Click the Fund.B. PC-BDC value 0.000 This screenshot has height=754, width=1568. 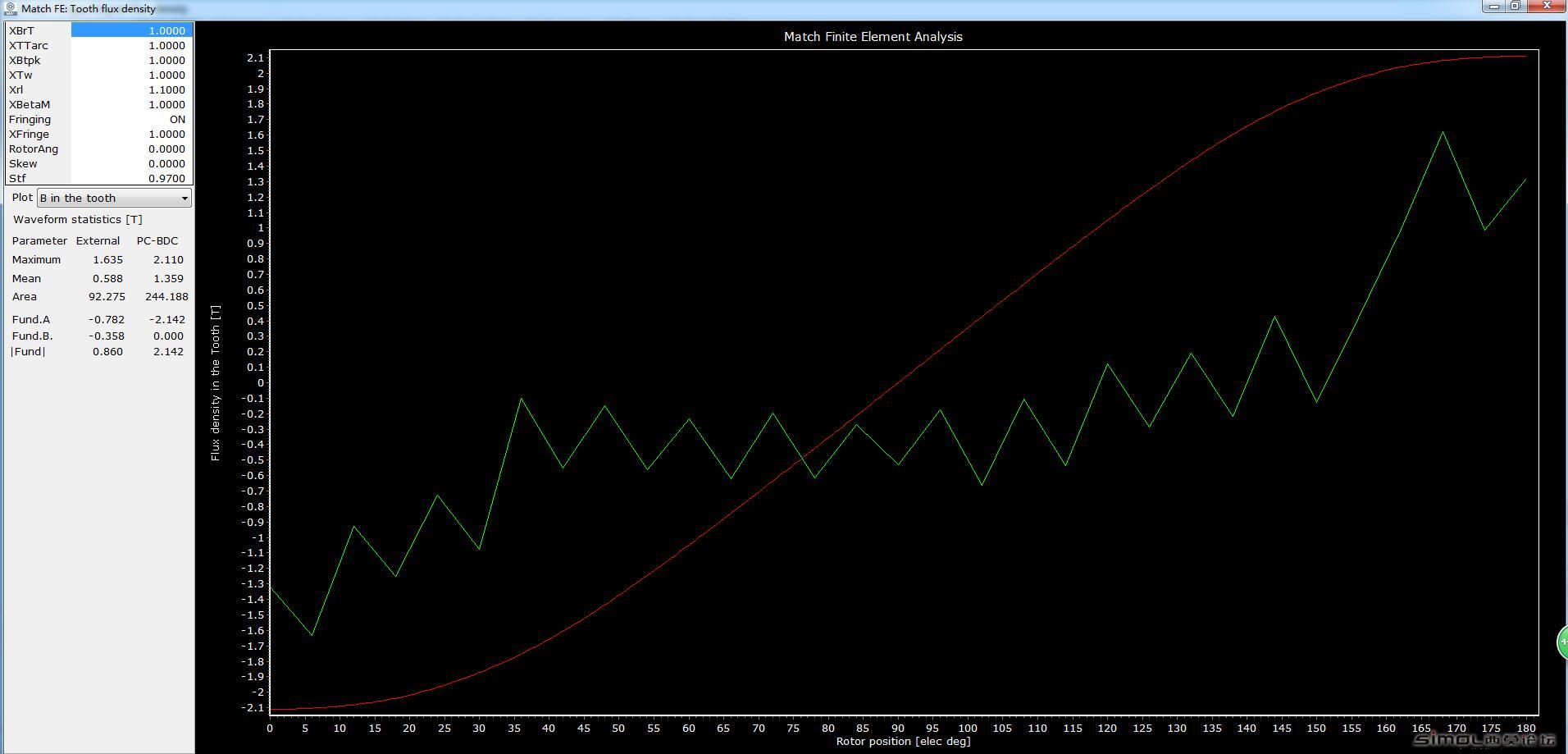168,336
